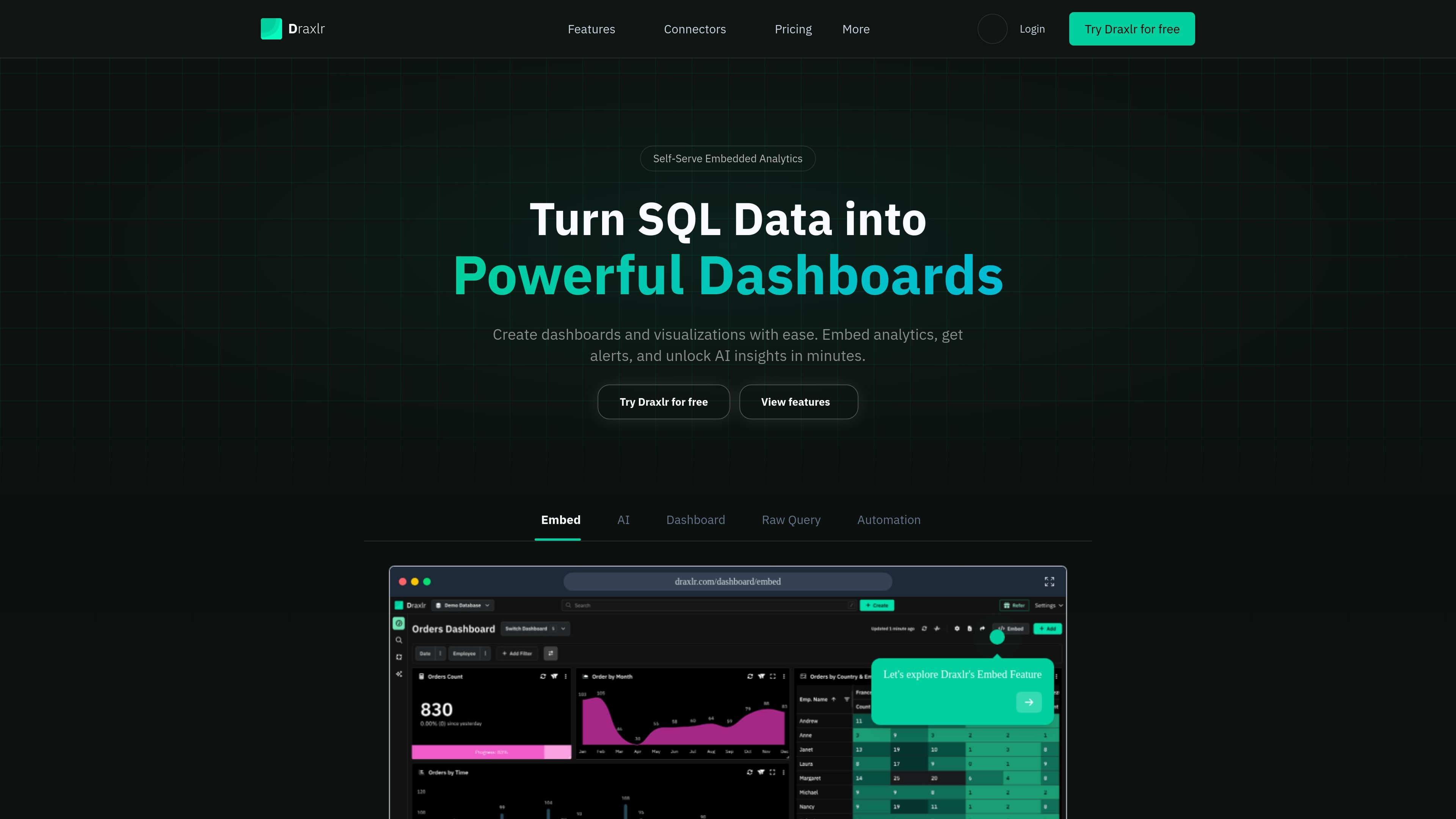Click the green Add button in dashboard

pyautogui.click(x=1047, y=629)
